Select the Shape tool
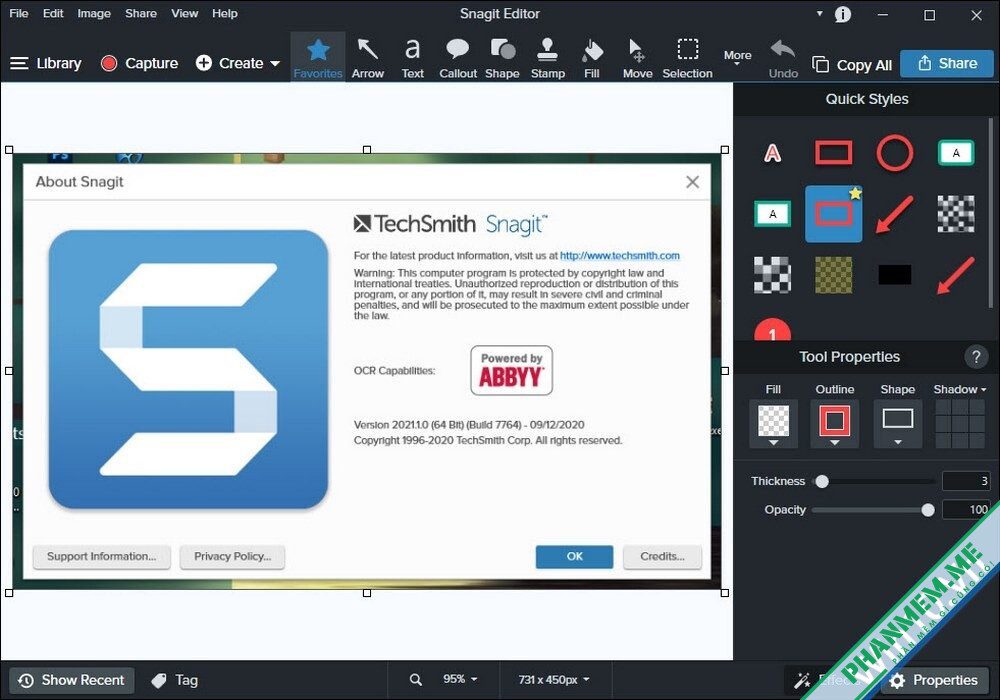1000x700 pixels. pos(503,57)
